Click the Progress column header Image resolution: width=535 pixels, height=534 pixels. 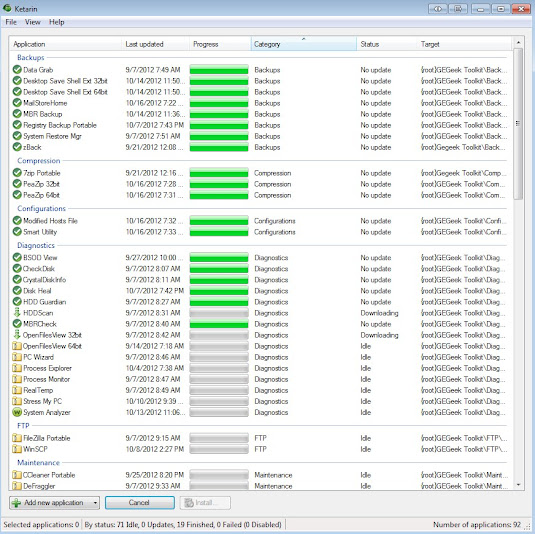coord(220,44)
